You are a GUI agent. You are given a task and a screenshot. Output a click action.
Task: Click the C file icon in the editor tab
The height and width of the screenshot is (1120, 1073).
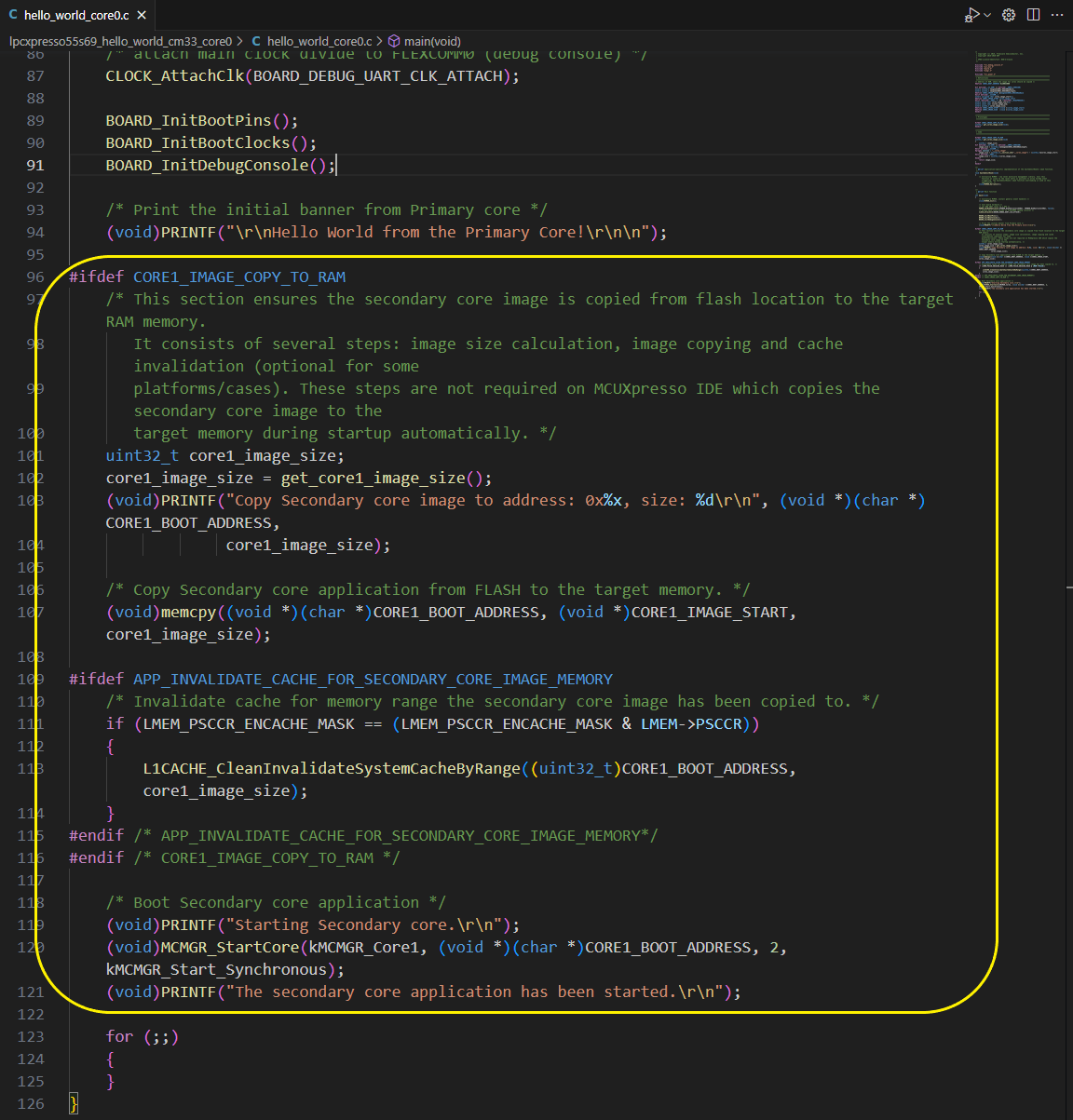(x=13, y=15)
